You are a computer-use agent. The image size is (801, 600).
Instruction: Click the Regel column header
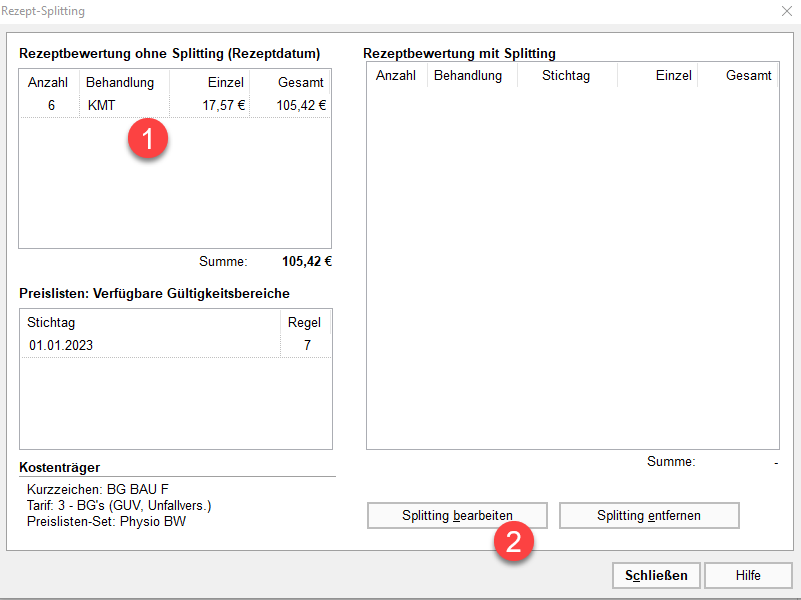click(304, 323)
